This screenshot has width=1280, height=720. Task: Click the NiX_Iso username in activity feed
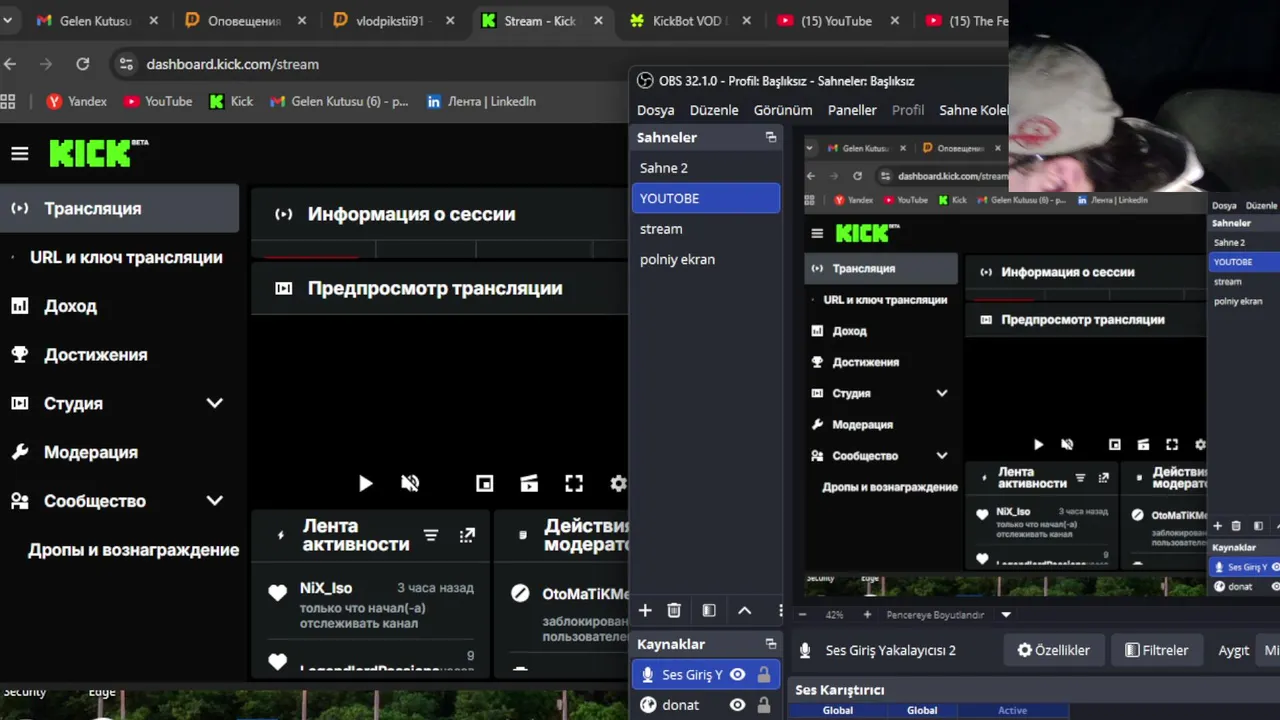click(326, 588)
